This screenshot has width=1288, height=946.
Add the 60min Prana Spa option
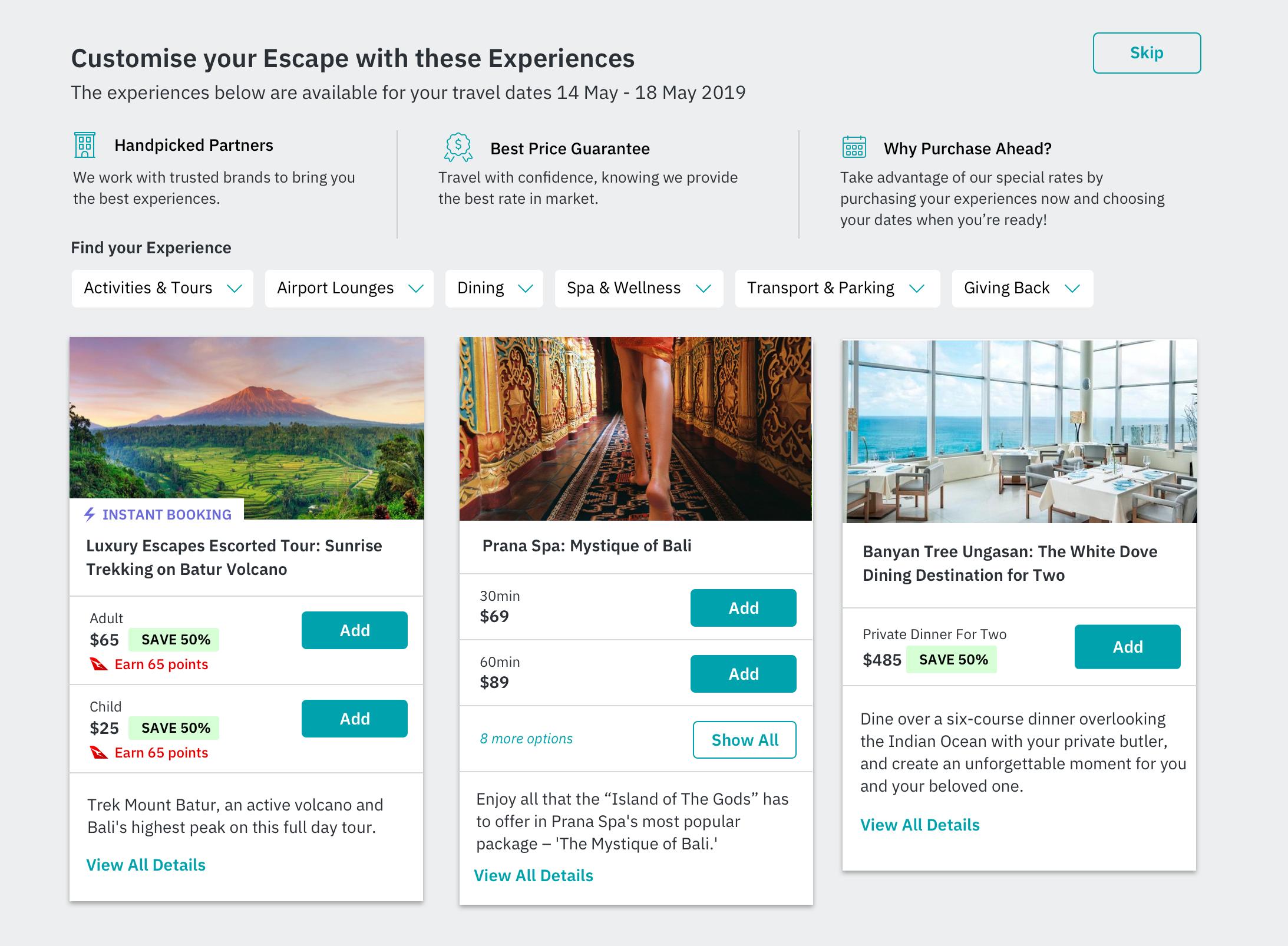pyautogui.click(x=744, y=674)
